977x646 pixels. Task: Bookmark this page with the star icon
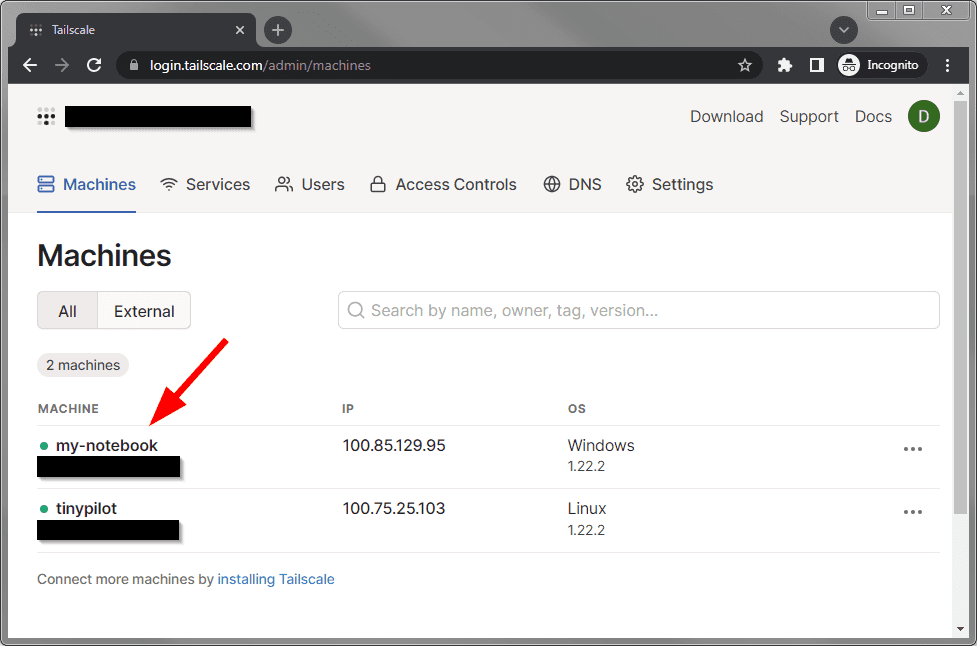[745, 65]
